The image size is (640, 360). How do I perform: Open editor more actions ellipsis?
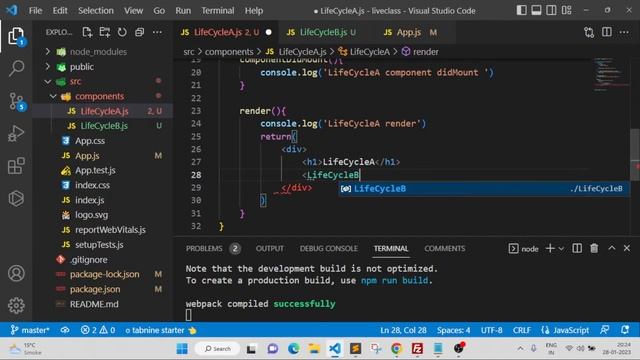coord(624,32)
